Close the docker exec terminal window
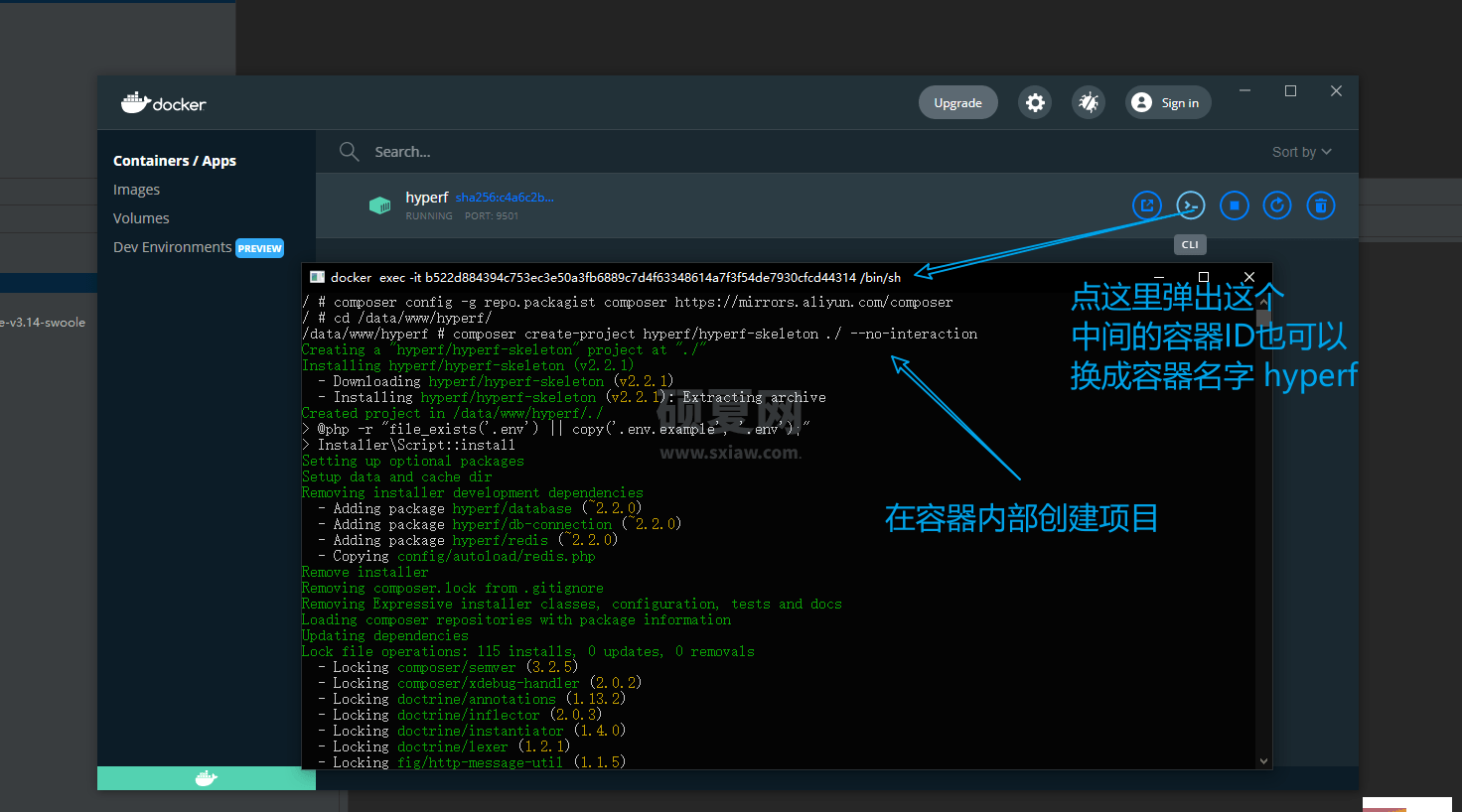1462x812 pixels. pyautogui.click(x=1249, y=277)
